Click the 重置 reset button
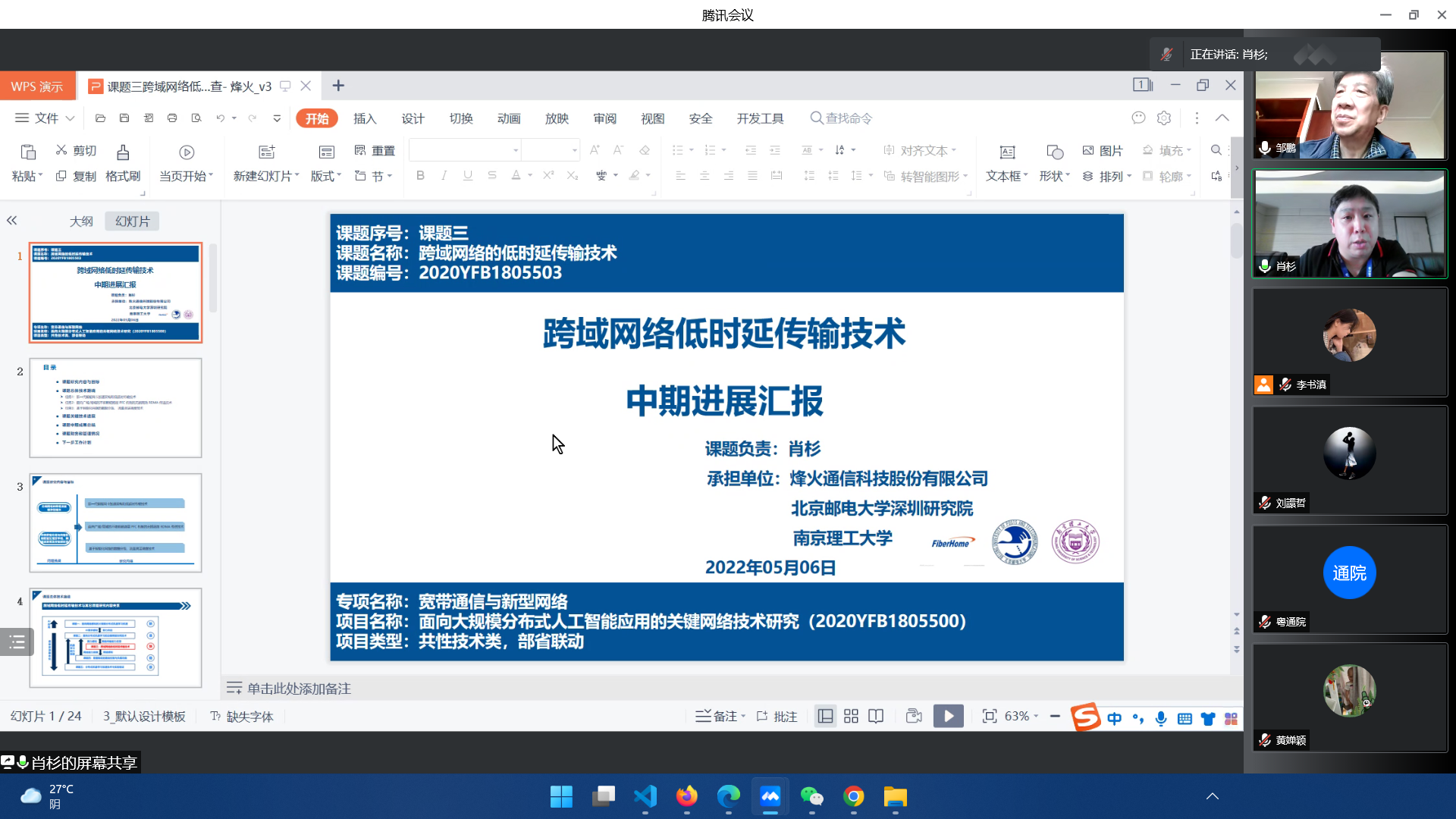 [375, 150]
